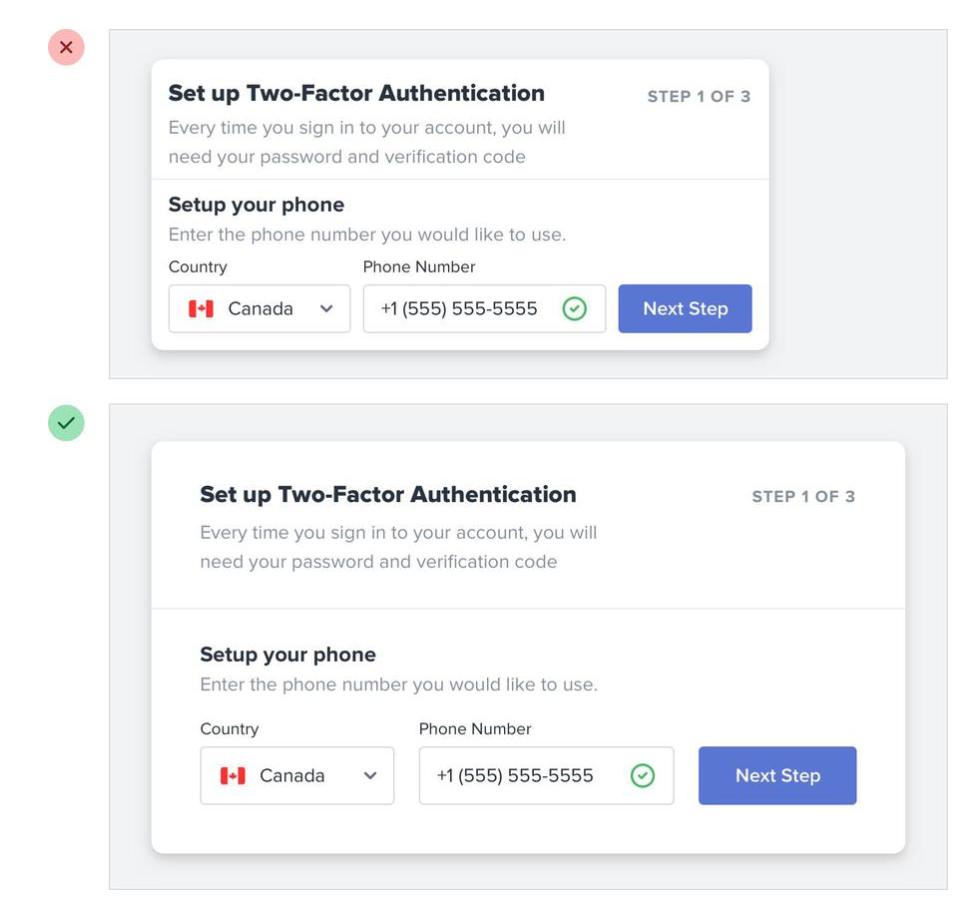
Task: Focus the Phone Number field in red-X example
Action: click(460, 309)
